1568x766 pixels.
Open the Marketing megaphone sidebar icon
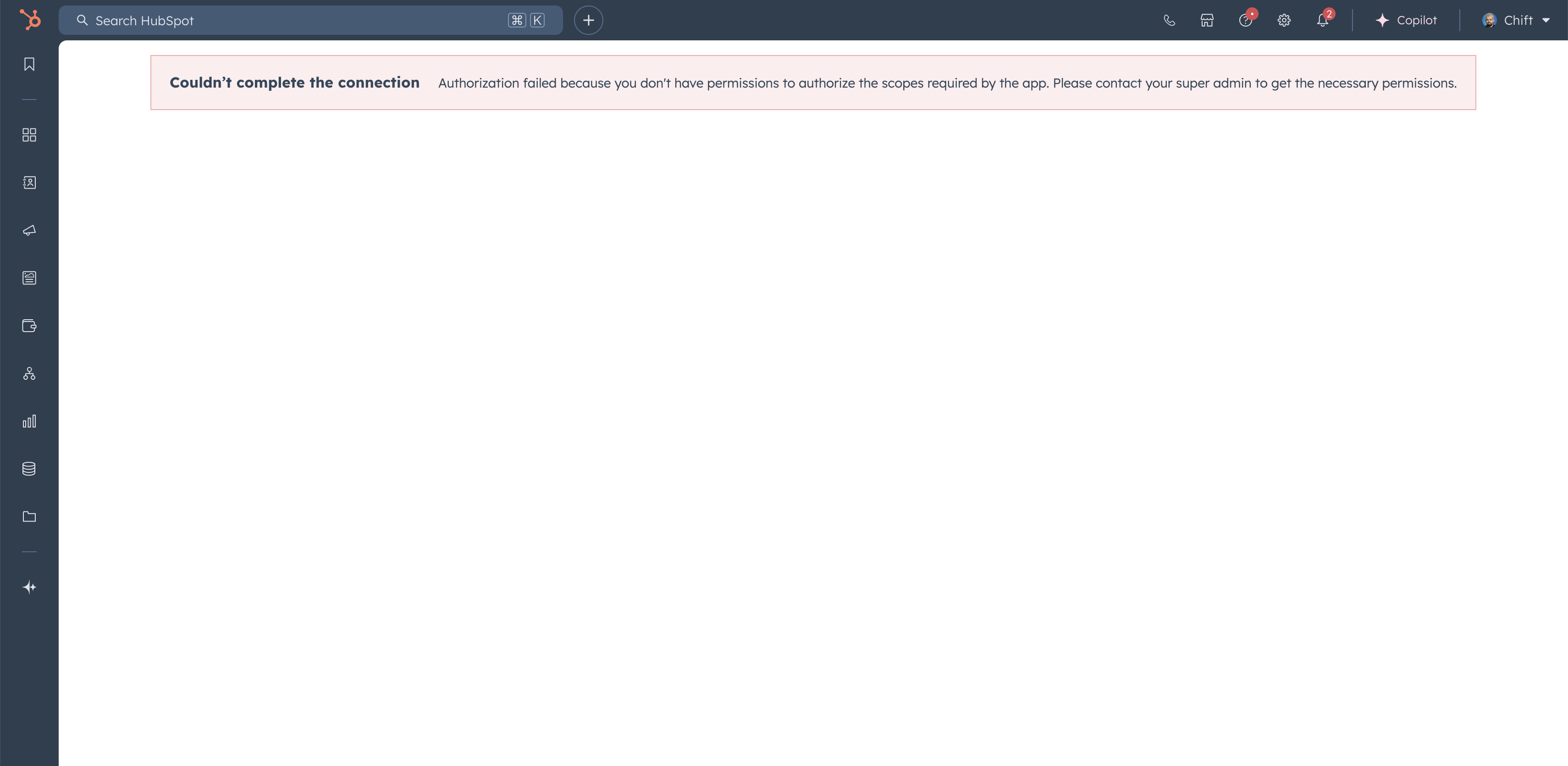[29, 230]
